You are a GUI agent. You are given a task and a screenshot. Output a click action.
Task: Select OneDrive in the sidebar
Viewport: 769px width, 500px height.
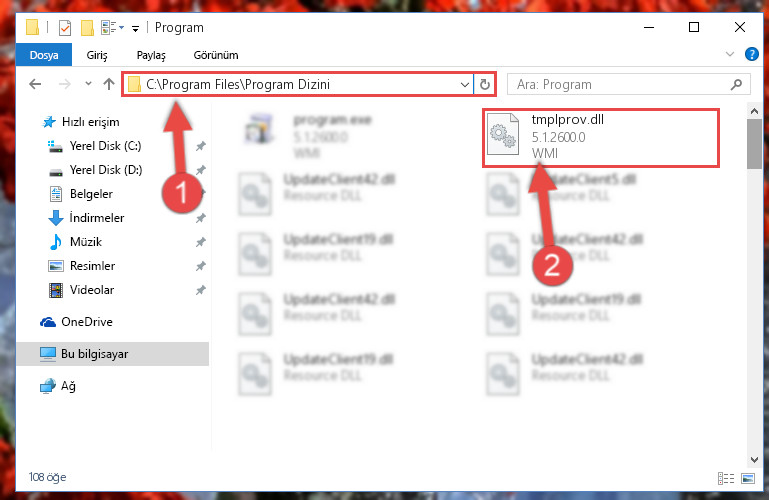pyautogui.click(x=87, y=322)
